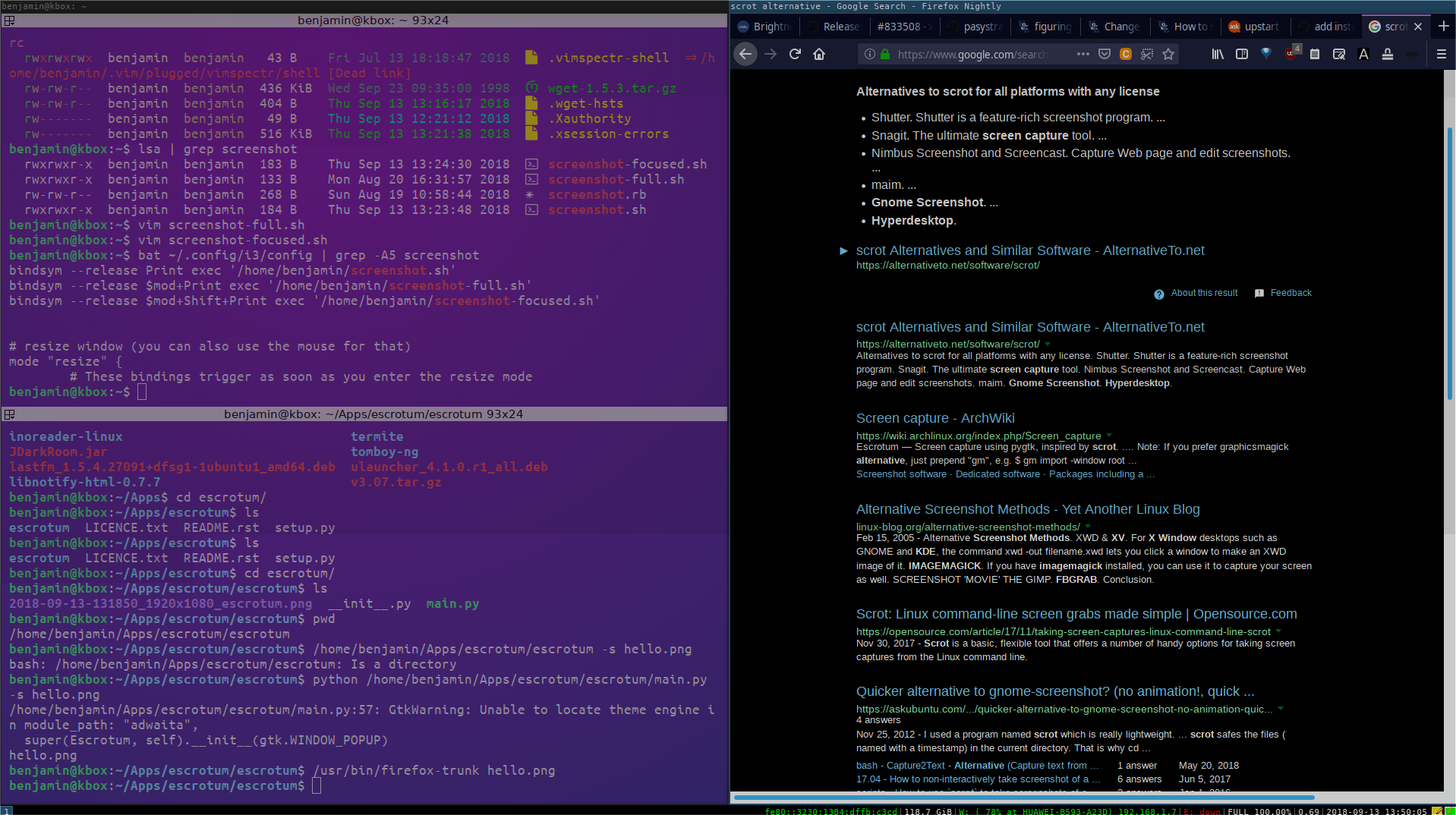Expand the featured snippet disclosure triangle

[843, 251]
